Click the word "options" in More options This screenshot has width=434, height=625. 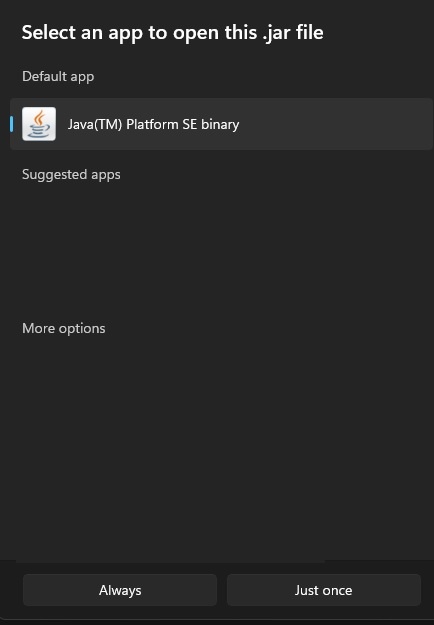[82, 329]
